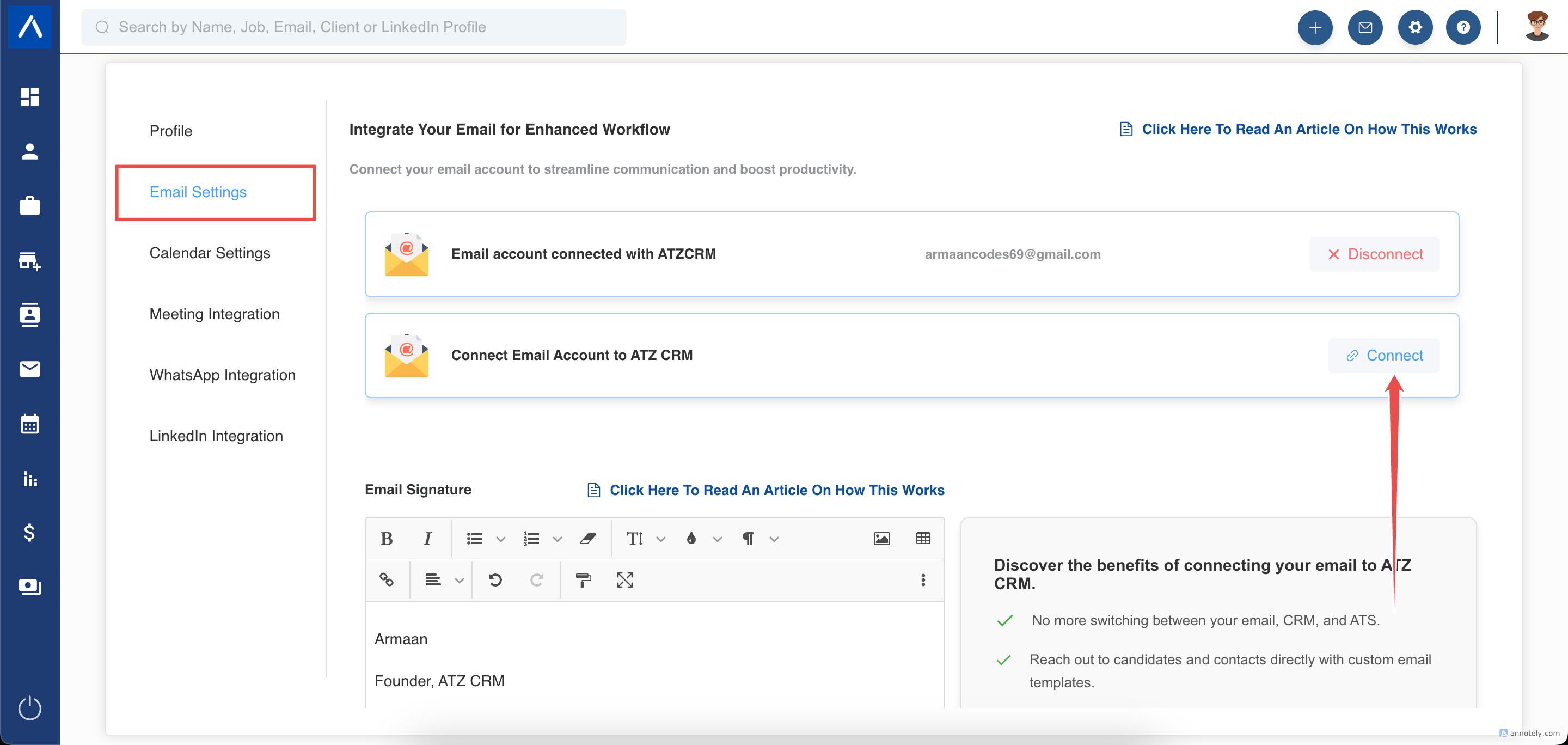Click the font size icon

(x=635, y=539)
